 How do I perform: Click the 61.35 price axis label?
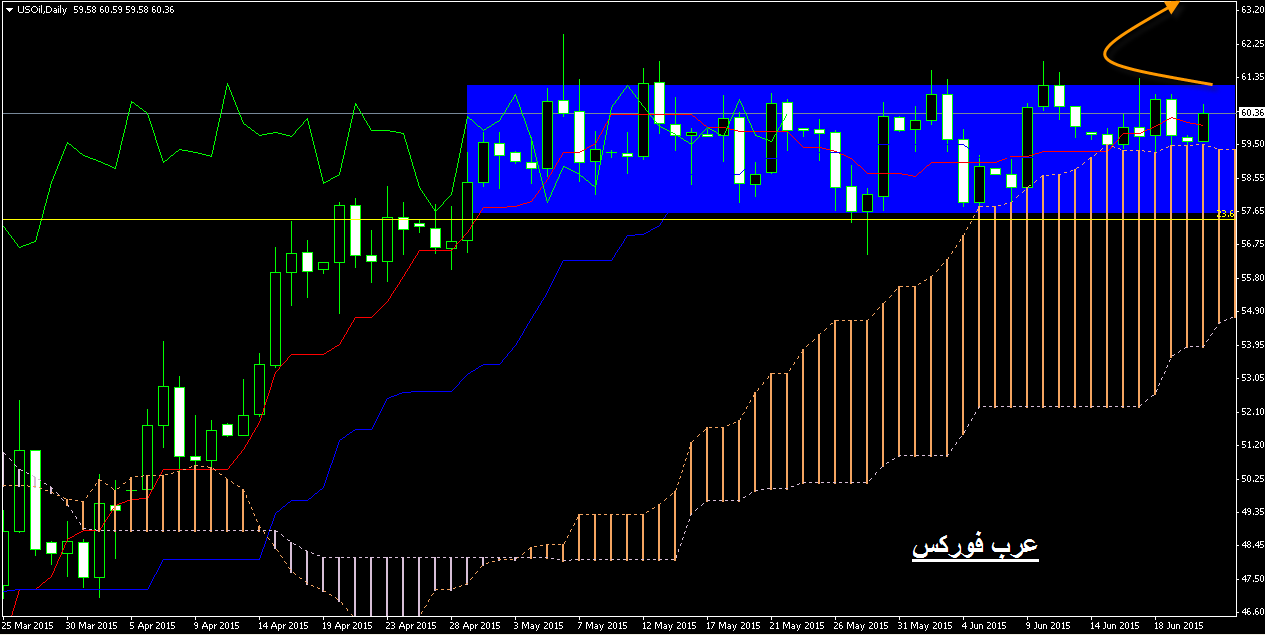pos(1251,77)
